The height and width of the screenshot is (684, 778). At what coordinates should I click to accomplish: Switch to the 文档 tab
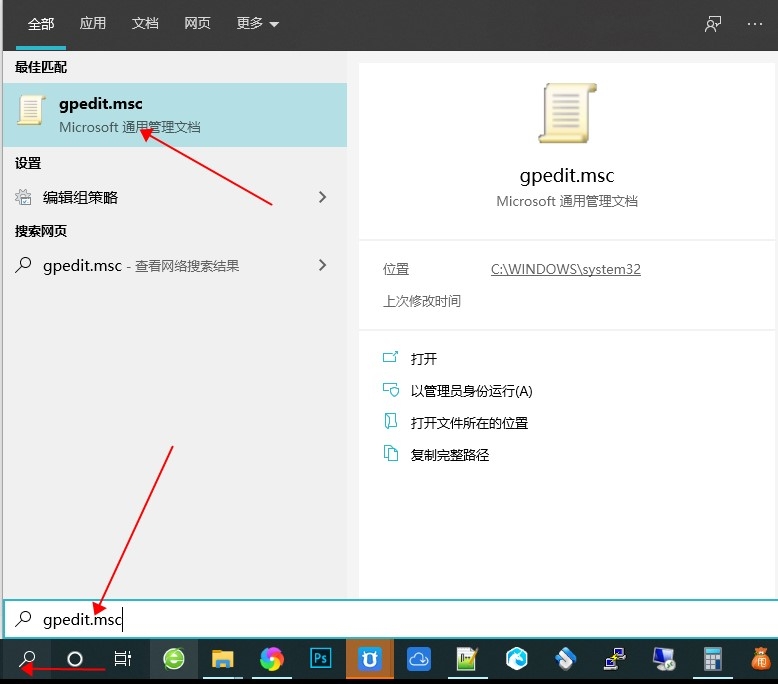145,24
